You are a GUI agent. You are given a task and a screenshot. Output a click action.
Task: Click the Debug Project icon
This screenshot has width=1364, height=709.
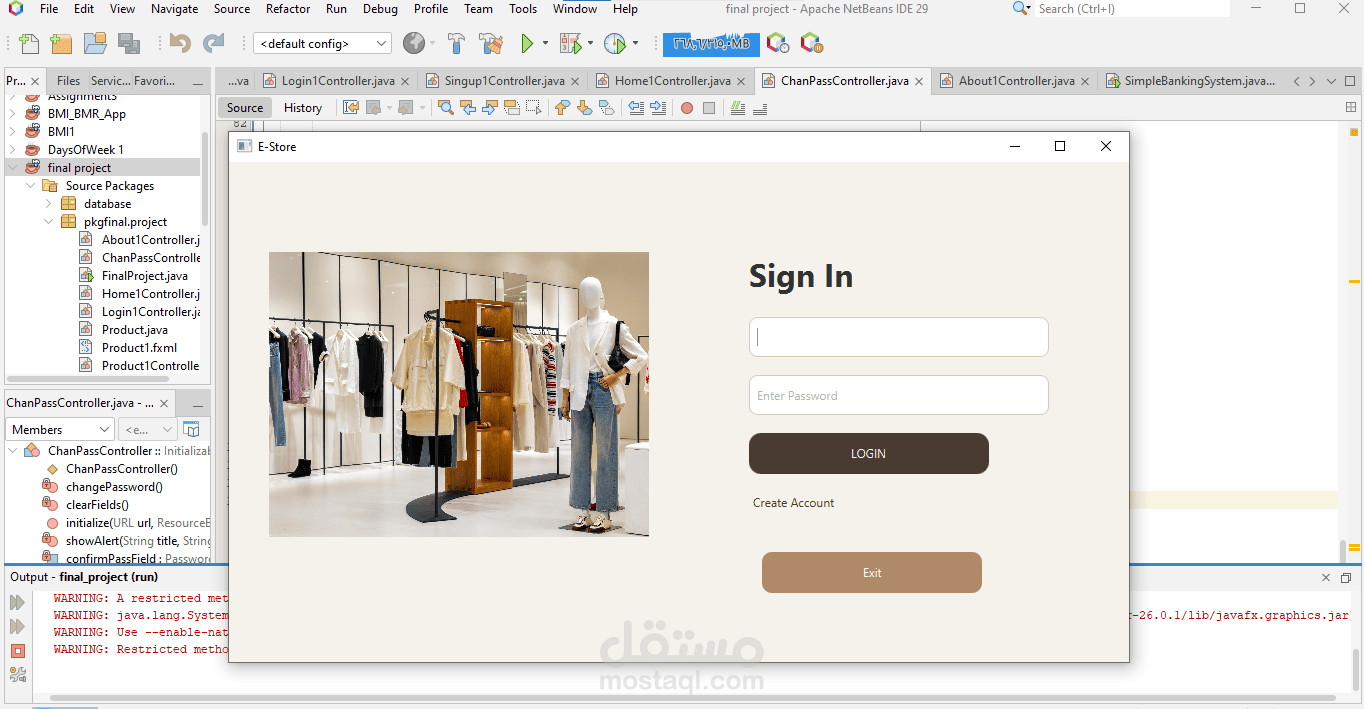[x=571, y=44]
